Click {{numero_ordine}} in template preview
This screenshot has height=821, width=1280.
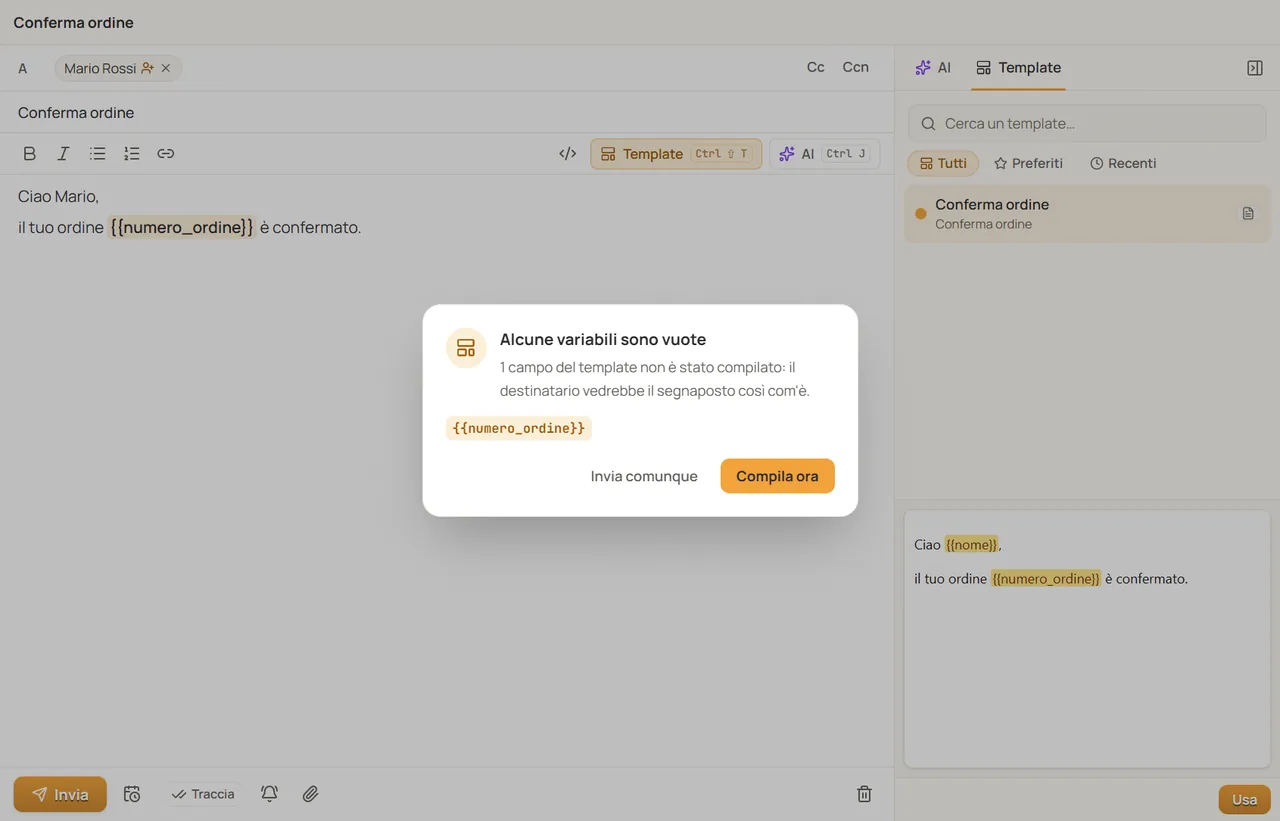[1045, 579]
